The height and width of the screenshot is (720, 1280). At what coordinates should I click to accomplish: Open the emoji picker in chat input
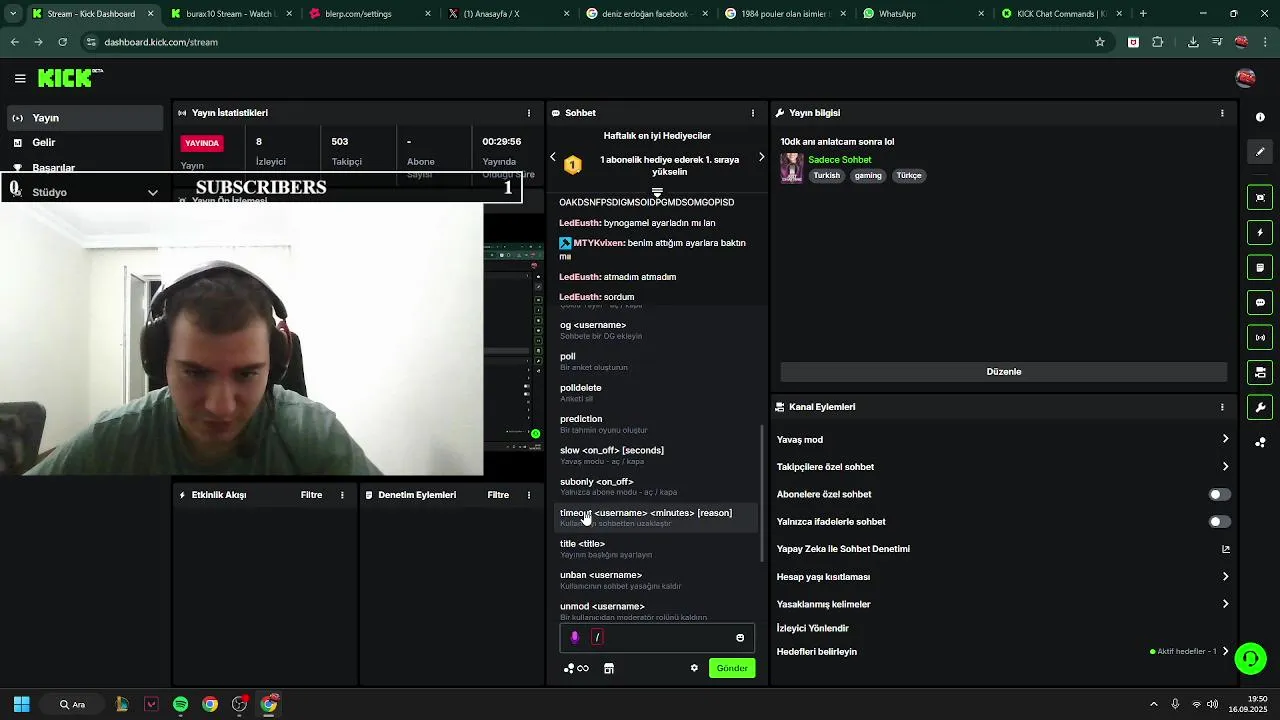(740, 638)
